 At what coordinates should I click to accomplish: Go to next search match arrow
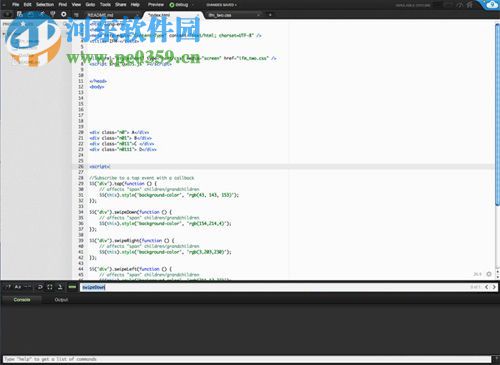click(x=494, y=287)
